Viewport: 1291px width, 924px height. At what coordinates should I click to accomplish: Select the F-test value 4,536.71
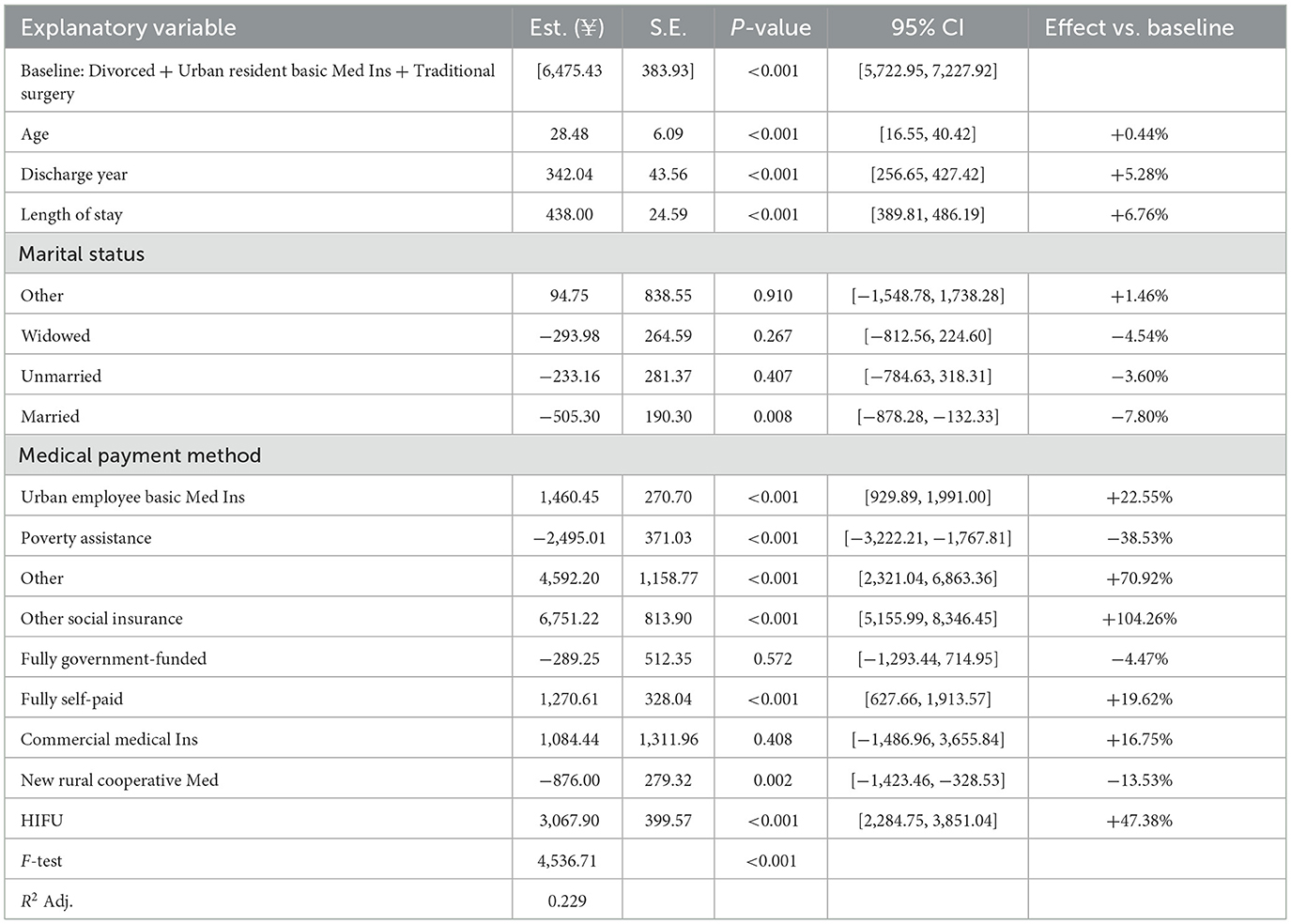569,861
